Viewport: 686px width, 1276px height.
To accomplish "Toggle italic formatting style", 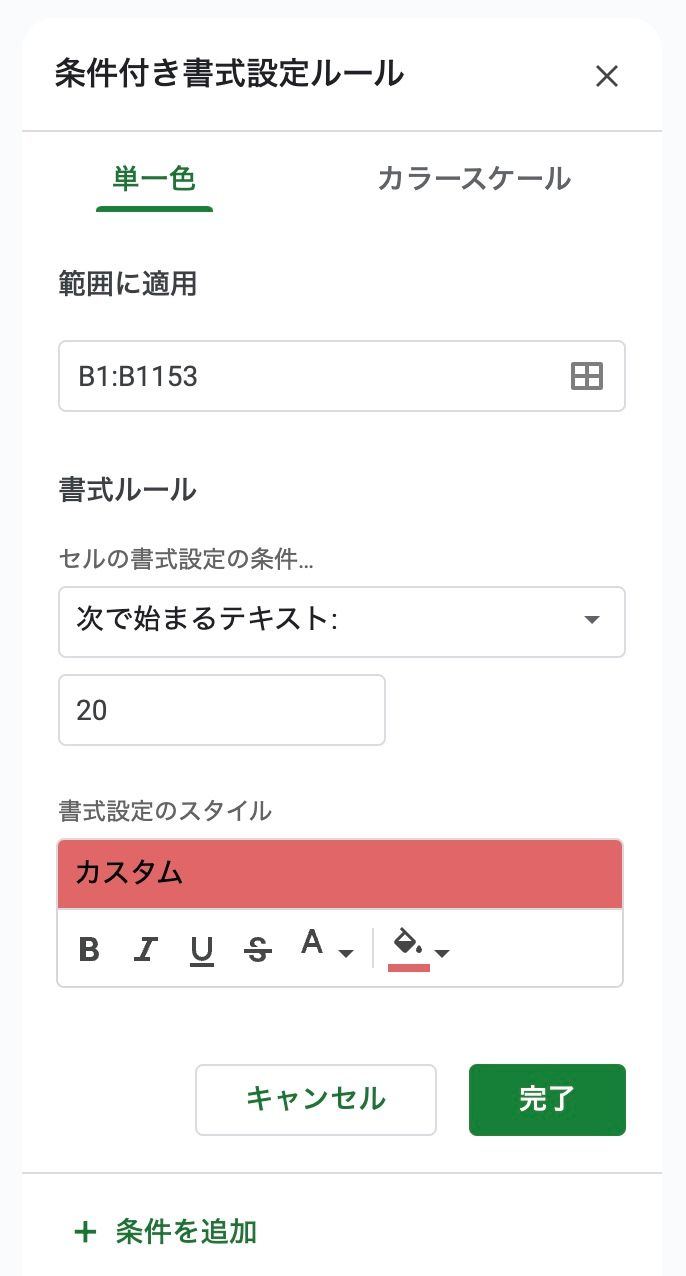I will (x=146, y=950).
